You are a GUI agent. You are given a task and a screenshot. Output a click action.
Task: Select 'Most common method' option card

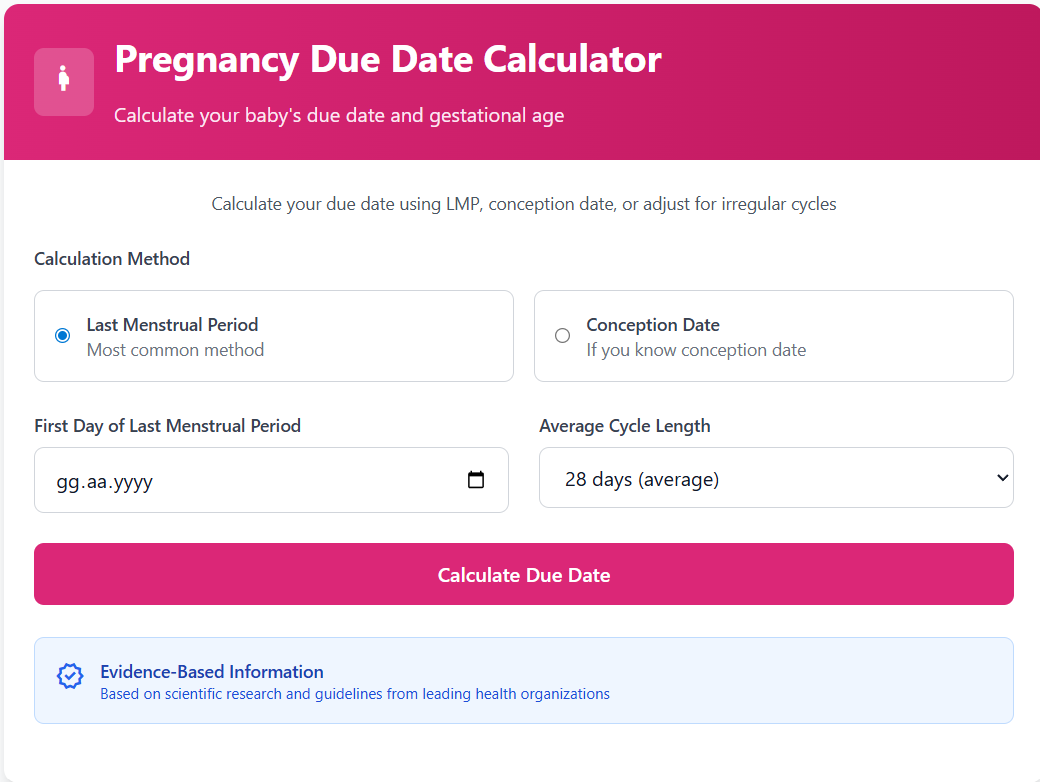click(x=274, y=335)
